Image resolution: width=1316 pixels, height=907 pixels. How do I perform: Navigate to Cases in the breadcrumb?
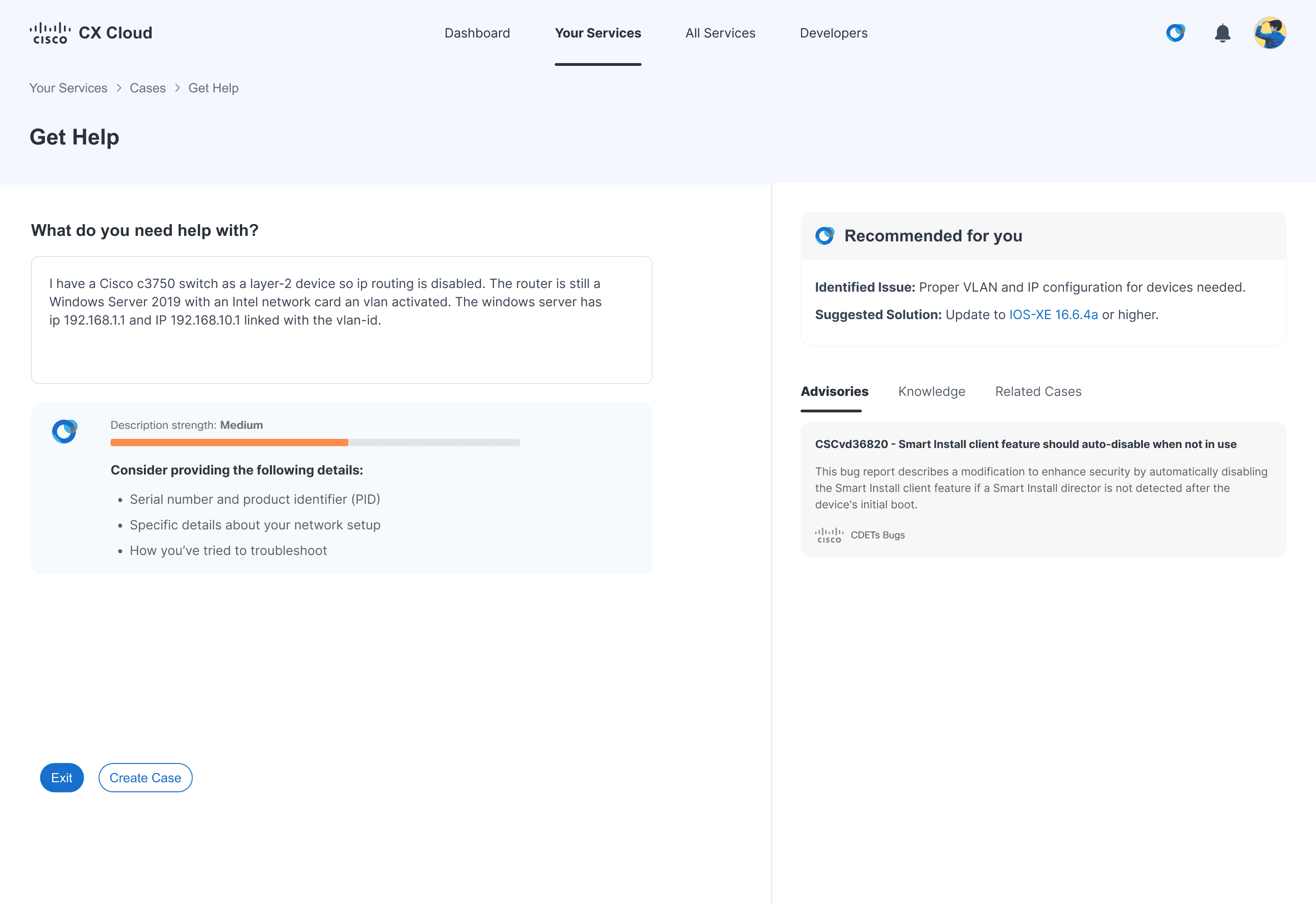[148, 88]
